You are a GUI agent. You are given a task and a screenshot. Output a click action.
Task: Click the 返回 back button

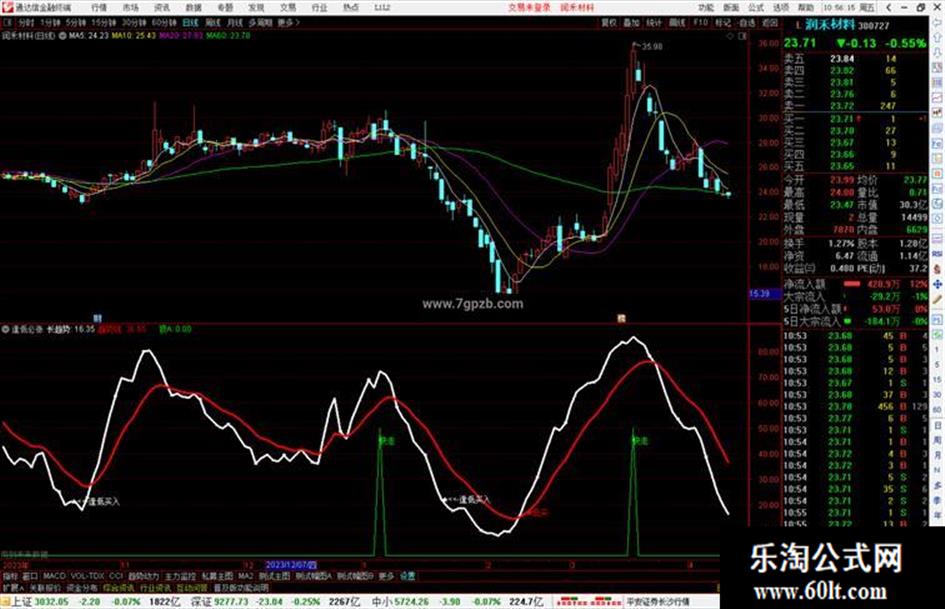pyautogui.click(x=770, y=22)
